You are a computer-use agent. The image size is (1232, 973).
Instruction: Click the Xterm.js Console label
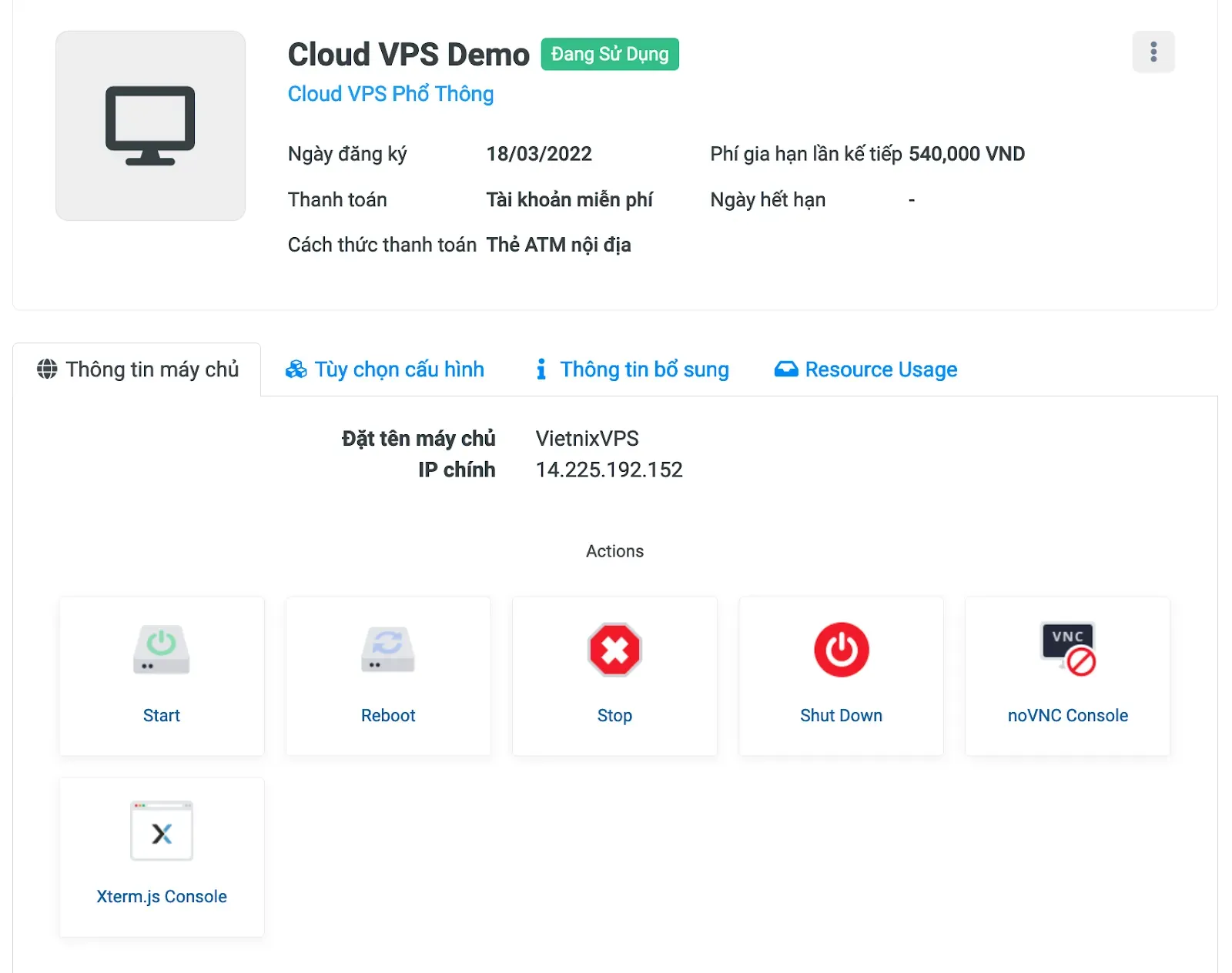[162, 896]
